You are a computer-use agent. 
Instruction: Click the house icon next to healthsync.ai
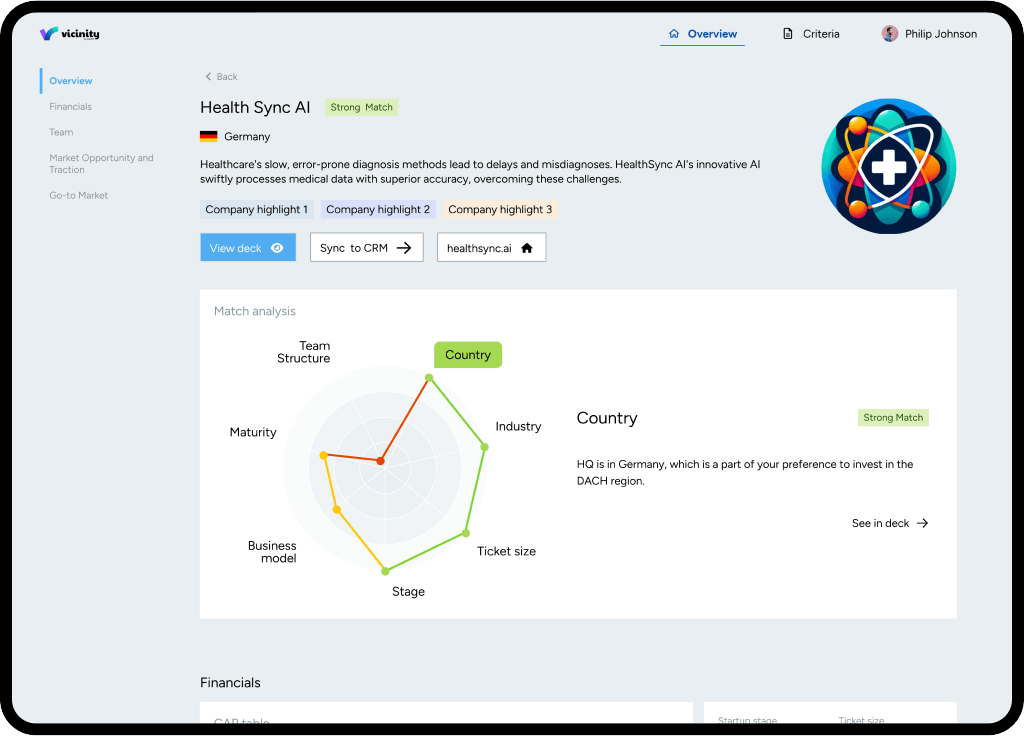coord(527,248)
